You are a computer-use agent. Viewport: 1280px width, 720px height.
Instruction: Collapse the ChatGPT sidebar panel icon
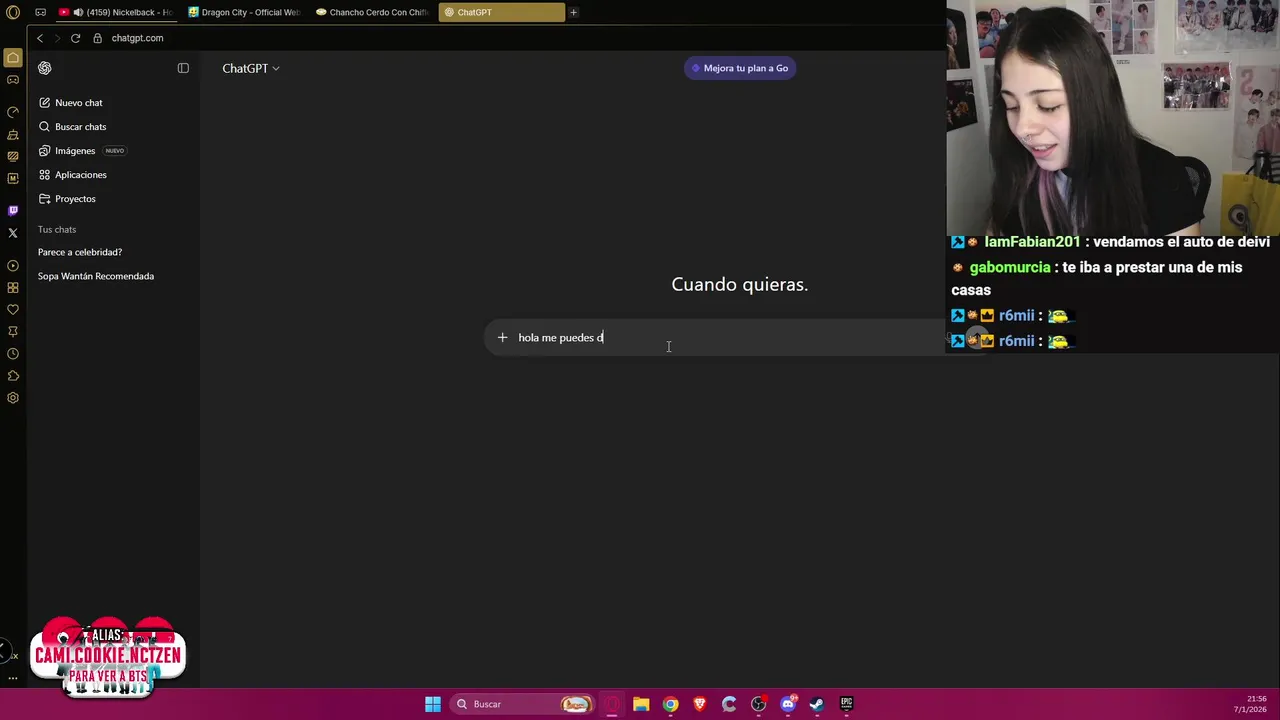(x=183, y=68)
